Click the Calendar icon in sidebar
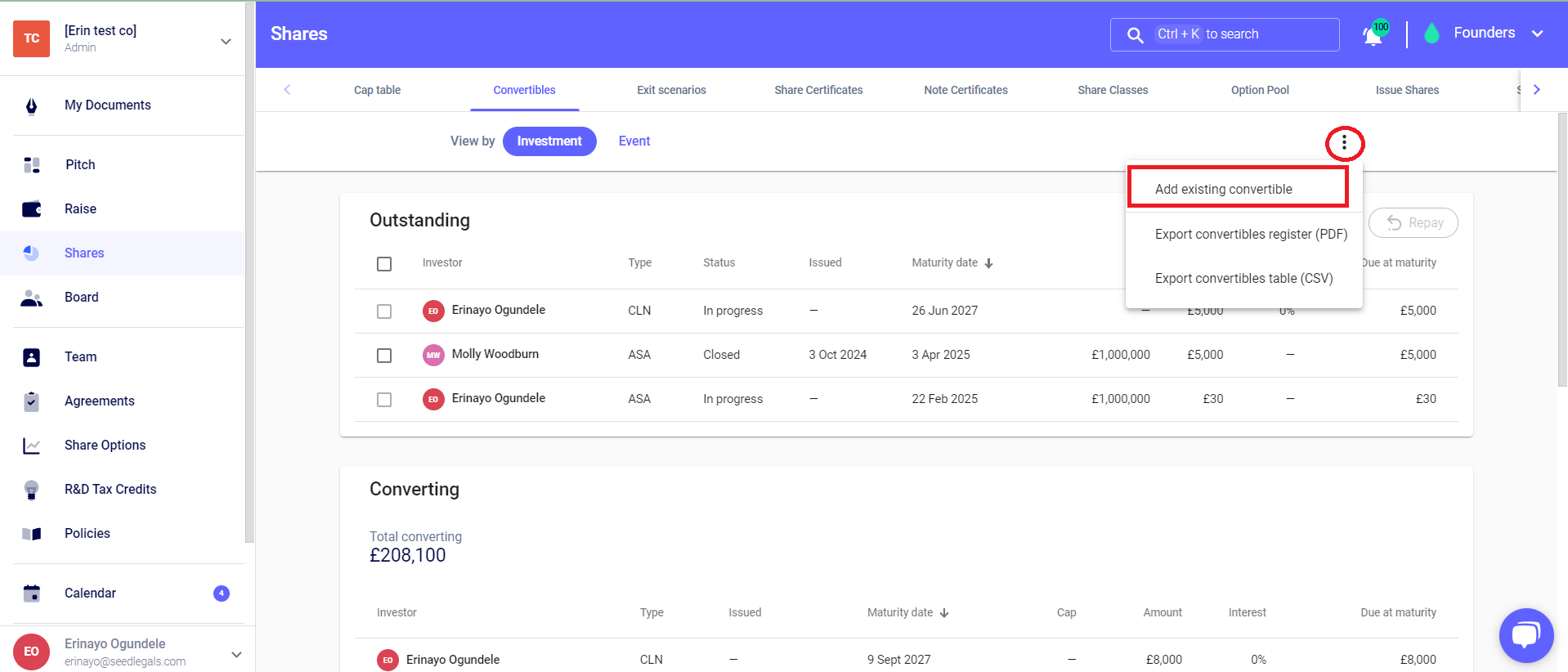 [x=32, y=594]
